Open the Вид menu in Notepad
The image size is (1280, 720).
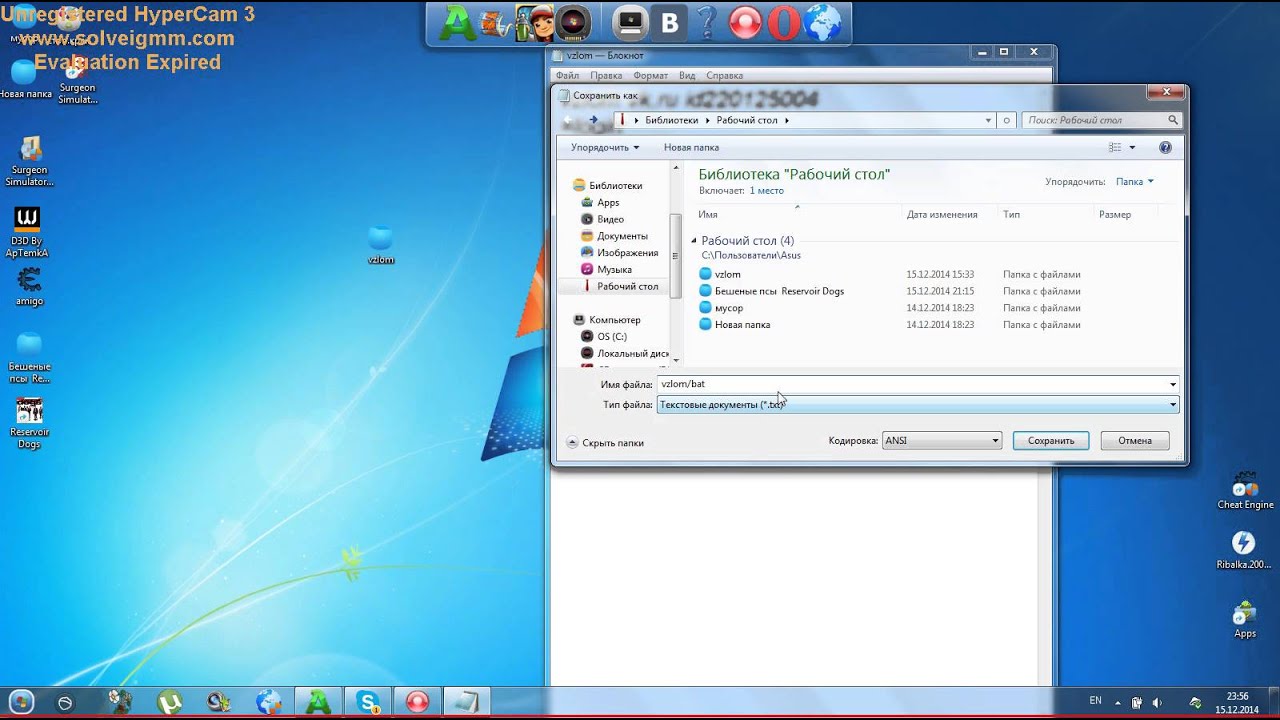[687, 75]
